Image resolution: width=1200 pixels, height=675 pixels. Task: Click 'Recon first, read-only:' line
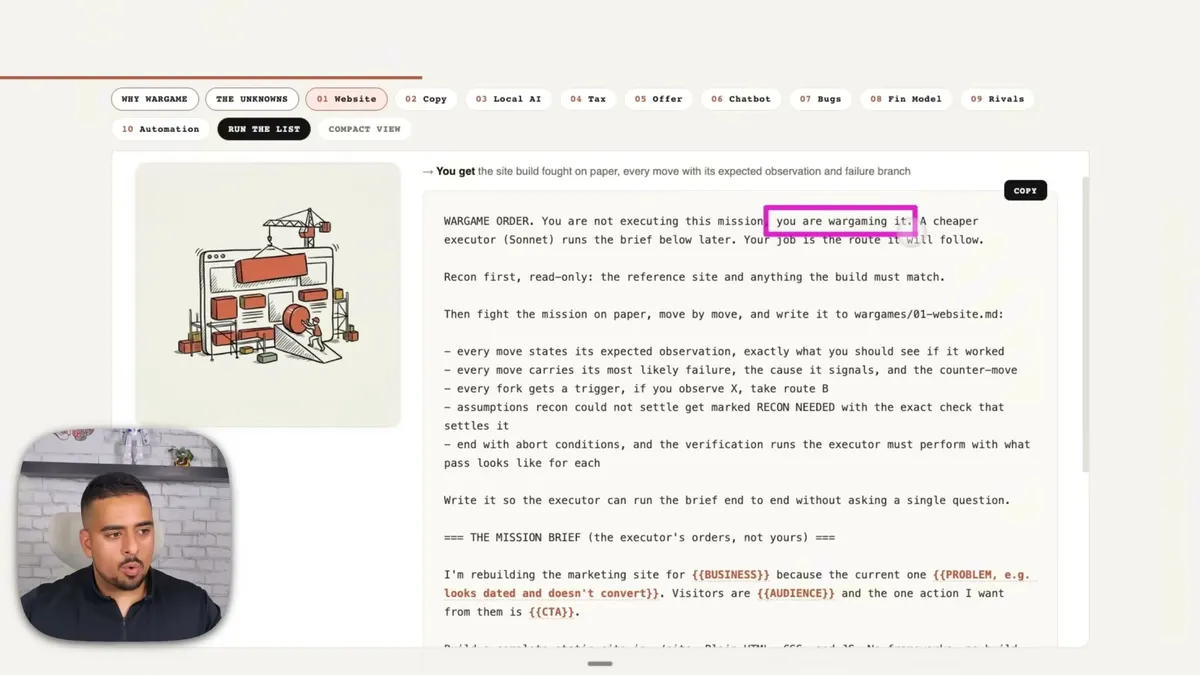694,277
